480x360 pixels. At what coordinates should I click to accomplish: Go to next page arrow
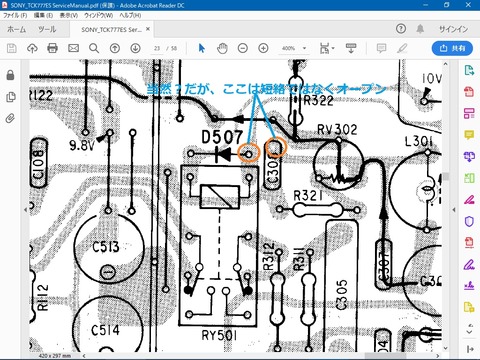point(135,48)
